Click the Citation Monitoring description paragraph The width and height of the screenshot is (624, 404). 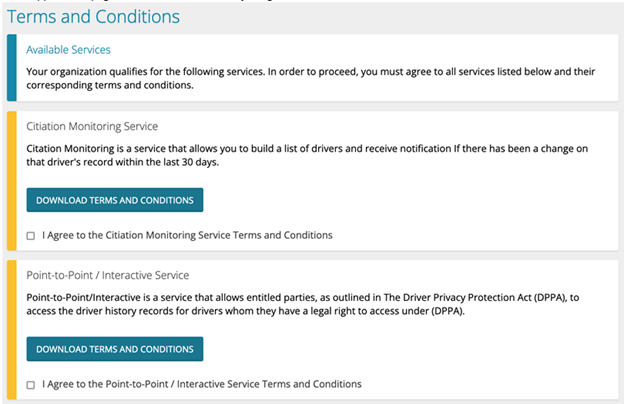point(300,154)
